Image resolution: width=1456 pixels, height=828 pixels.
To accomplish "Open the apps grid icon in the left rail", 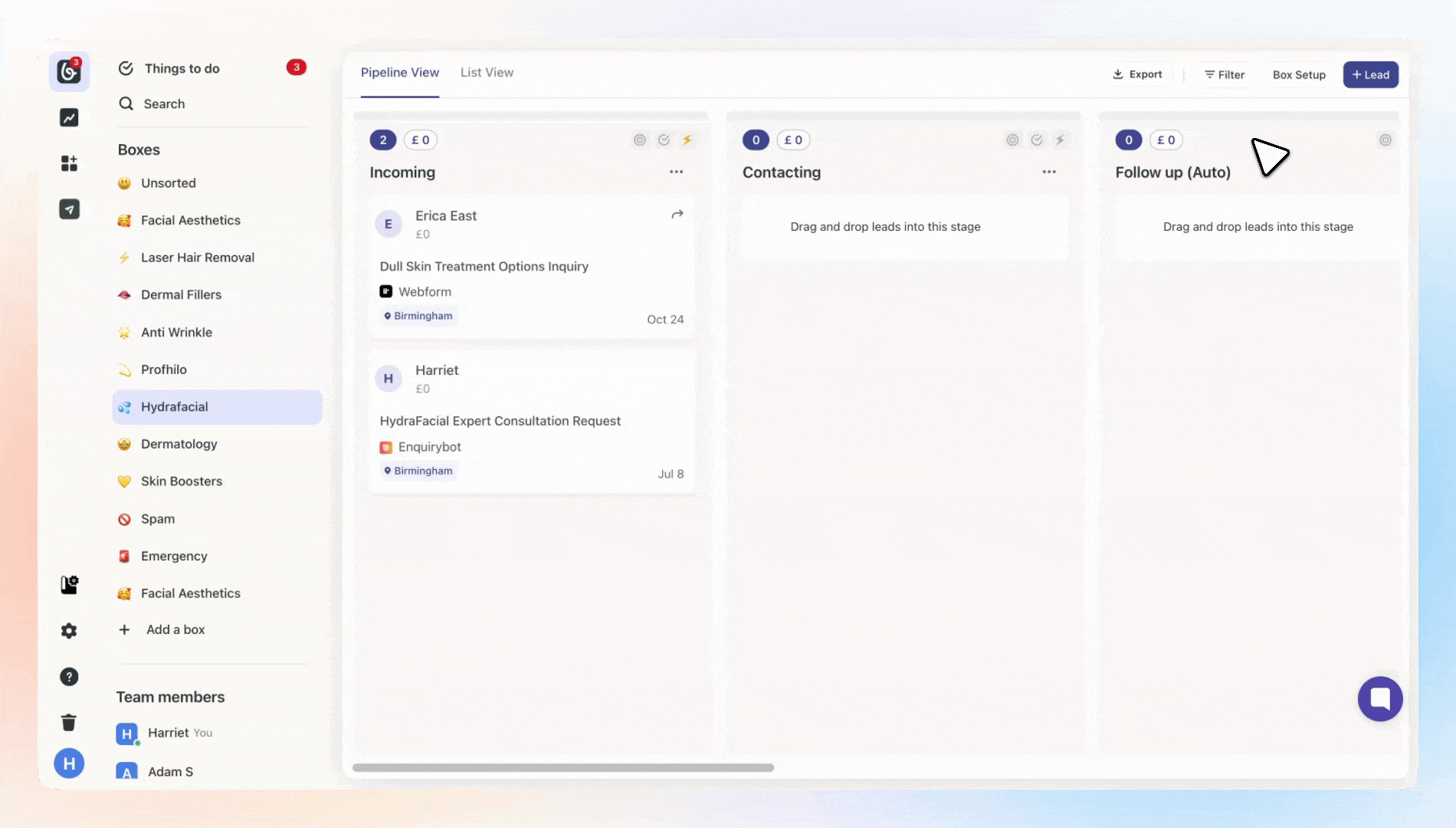I will (x=69, y=163).
